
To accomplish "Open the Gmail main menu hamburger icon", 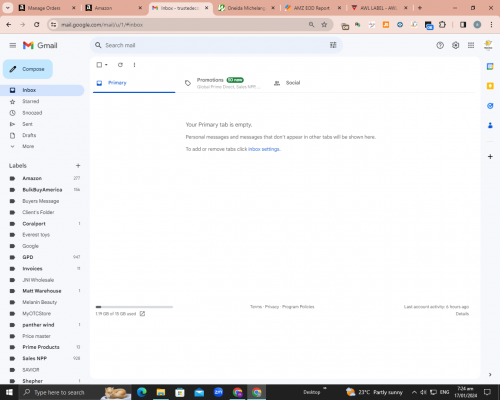I will (13, 45).
